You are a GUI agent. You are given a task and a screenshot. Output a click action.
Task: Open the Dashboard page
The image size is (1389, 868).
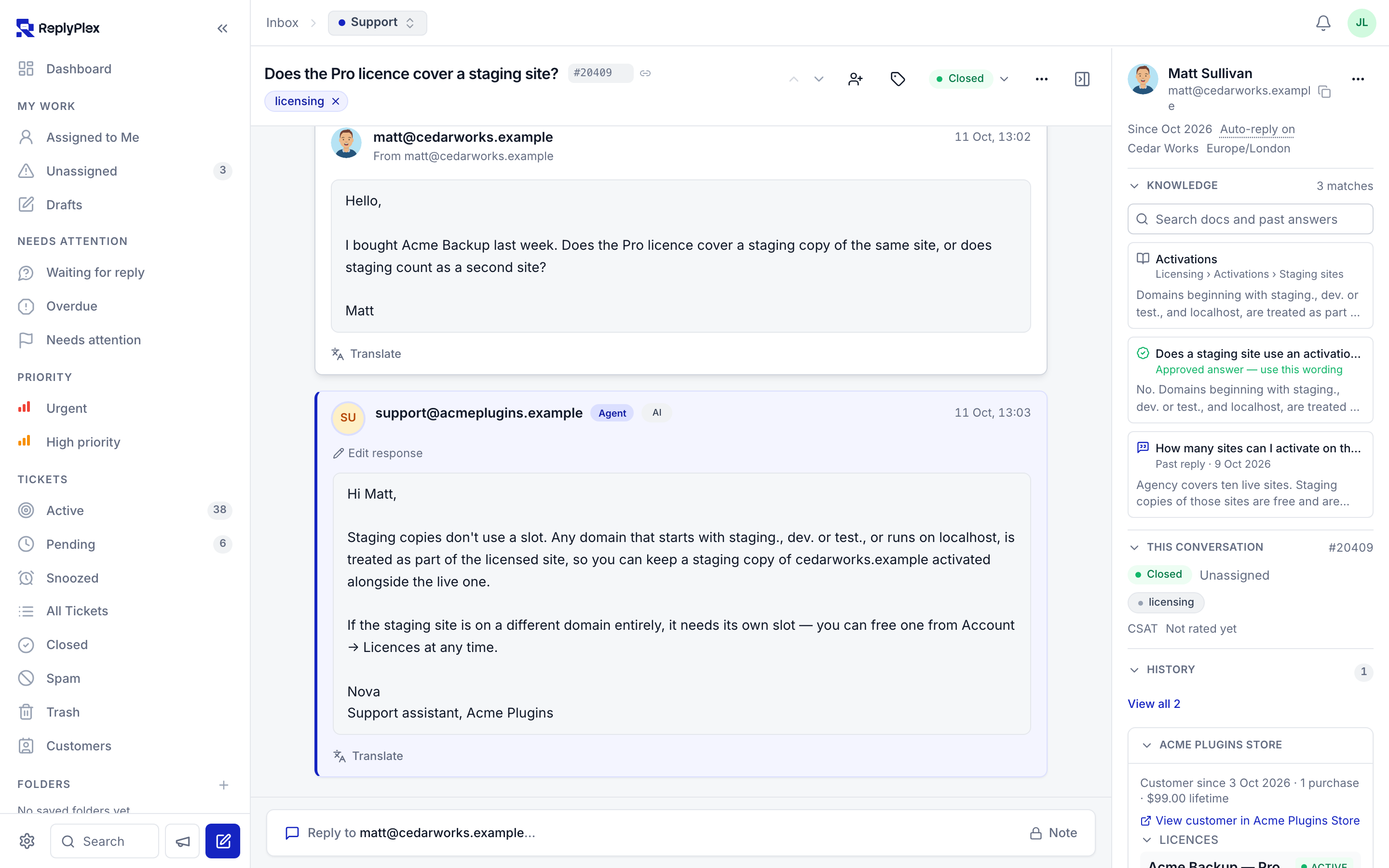tap(124, 69)
